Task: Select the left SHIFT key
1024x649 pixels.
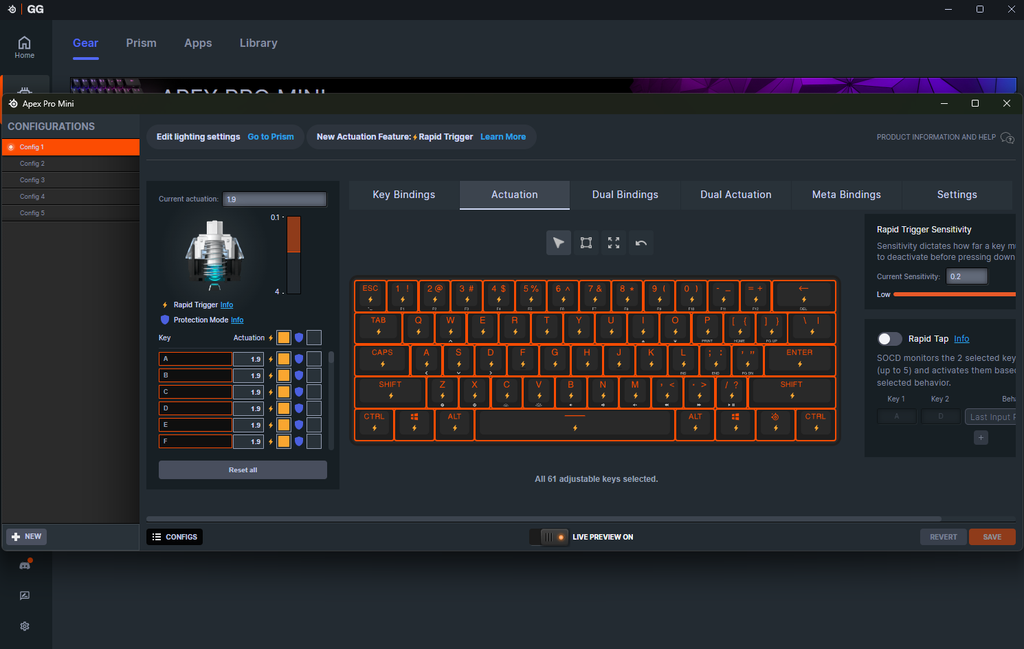Action: [x=390, y=392]
